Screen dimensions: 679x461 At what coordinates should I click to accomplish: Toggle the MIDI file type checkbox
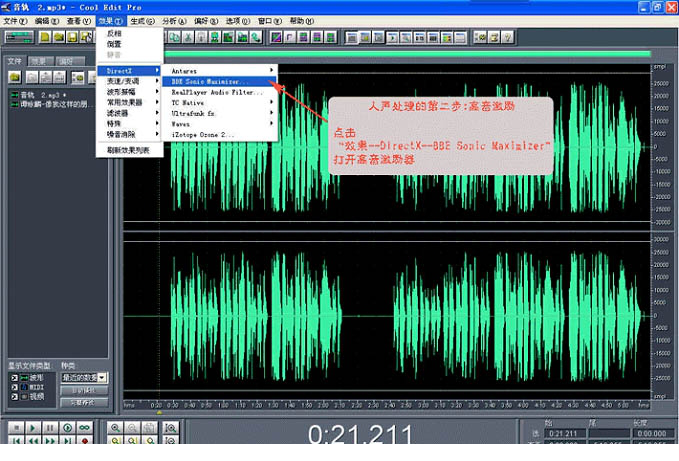[x=14, y=387]
